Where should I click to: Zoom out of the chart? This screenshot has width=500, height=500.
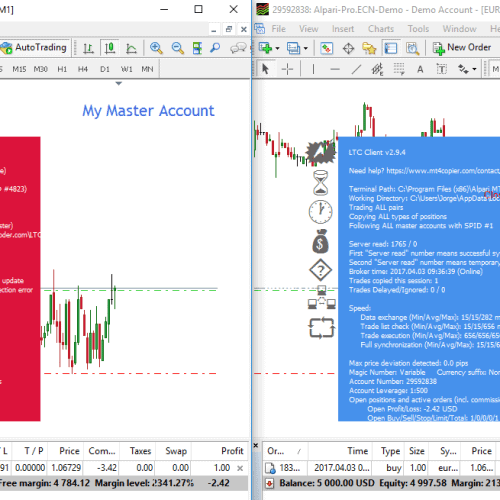point(178,48)
